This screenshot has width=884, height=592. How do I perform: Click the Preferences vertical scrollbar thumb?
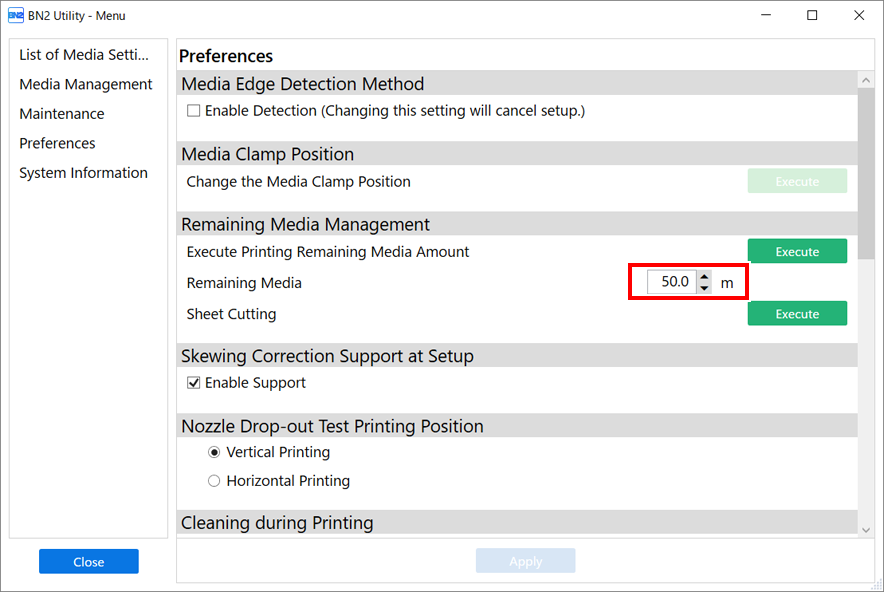point(866,174)
